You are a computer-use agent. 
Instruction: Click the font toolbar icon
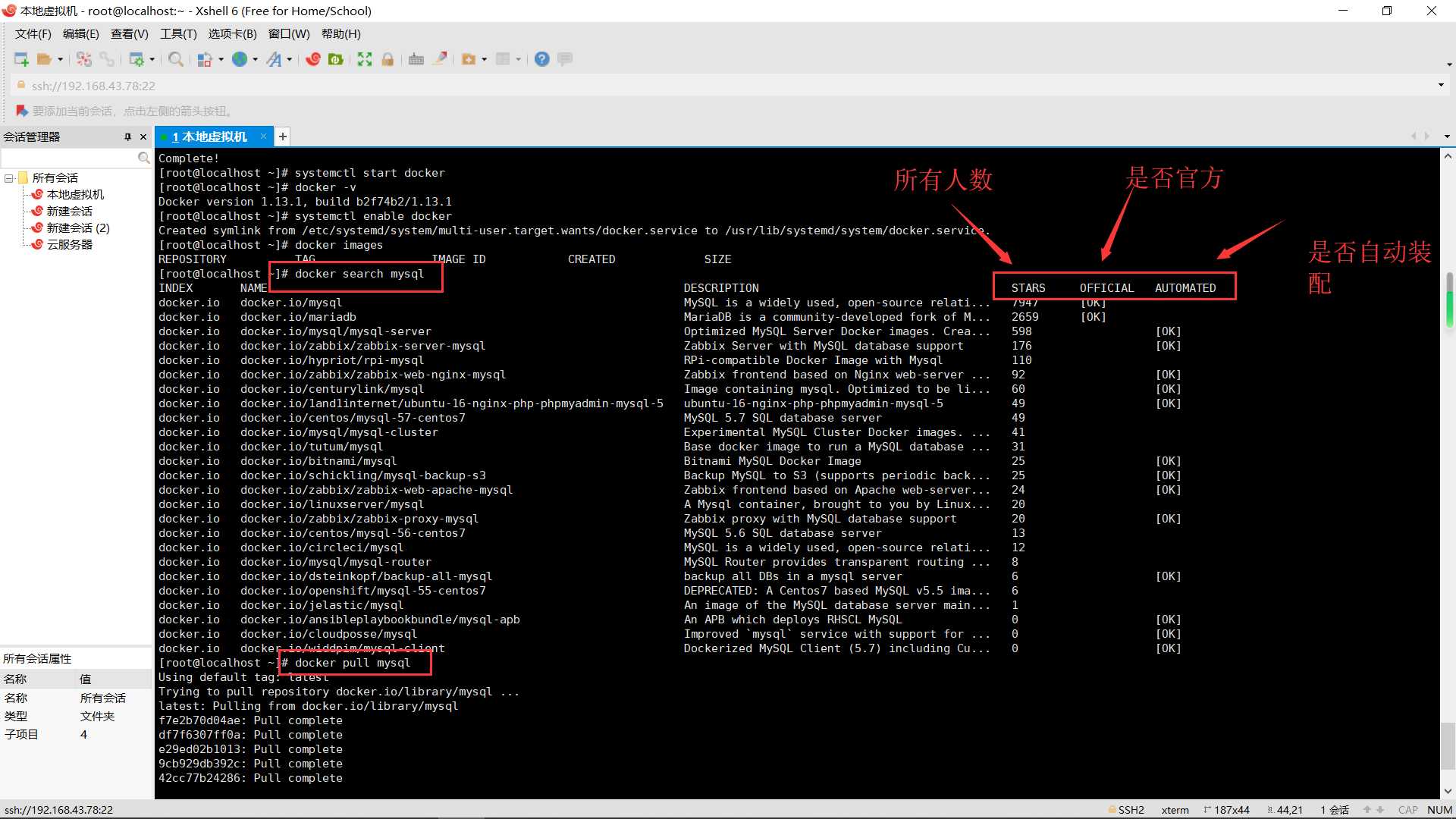[x=274, y=59]
